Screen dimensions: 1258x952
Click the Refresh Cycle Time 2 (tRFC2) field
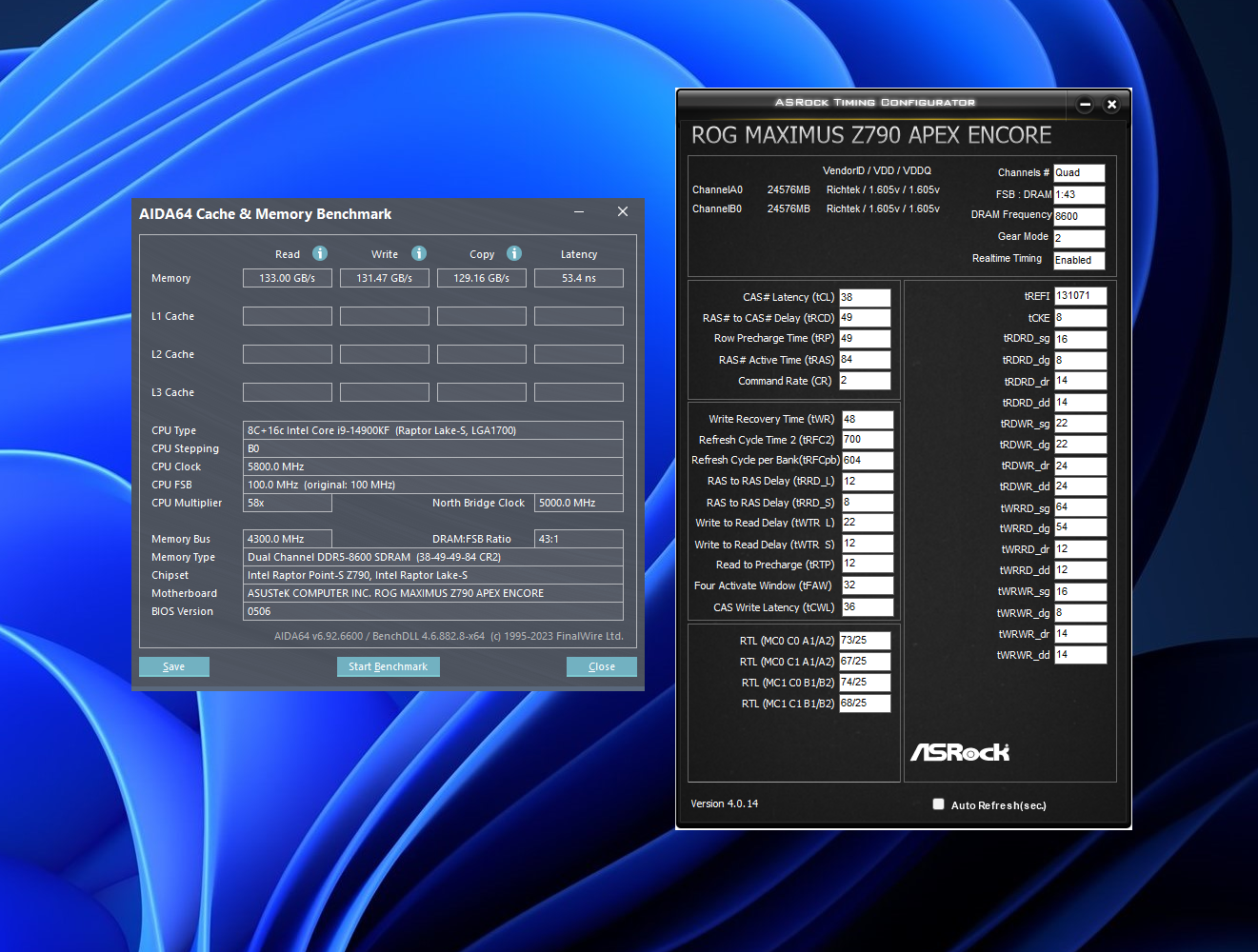(868, 440)
